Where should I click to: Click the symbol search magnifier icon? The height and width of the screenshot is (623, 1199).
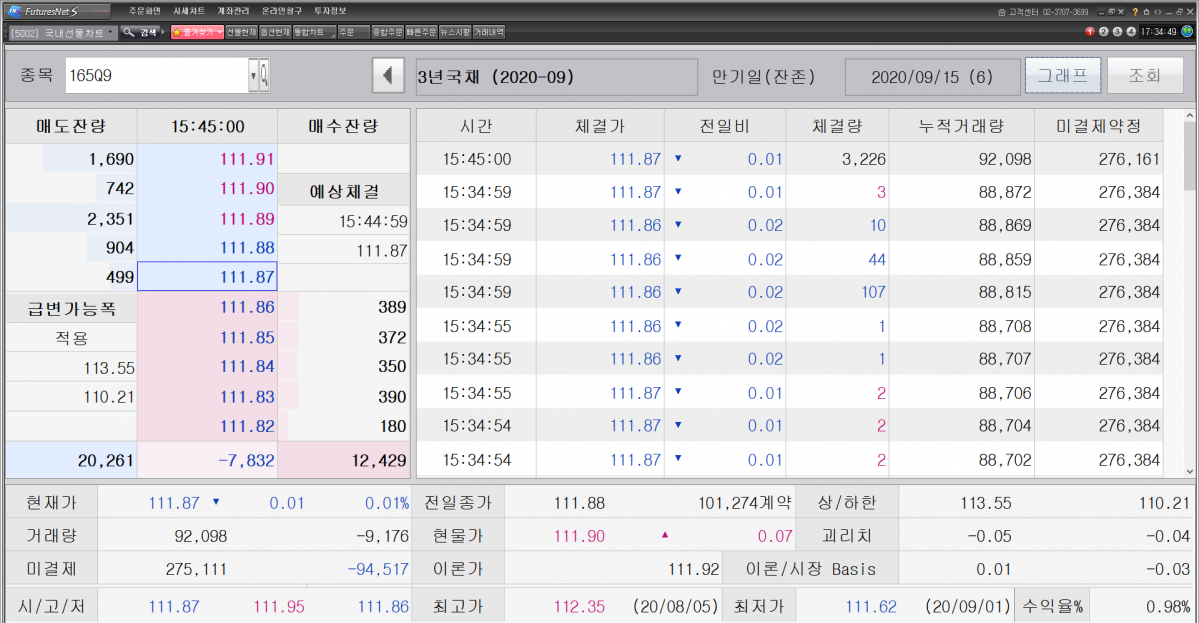(264, 75)
